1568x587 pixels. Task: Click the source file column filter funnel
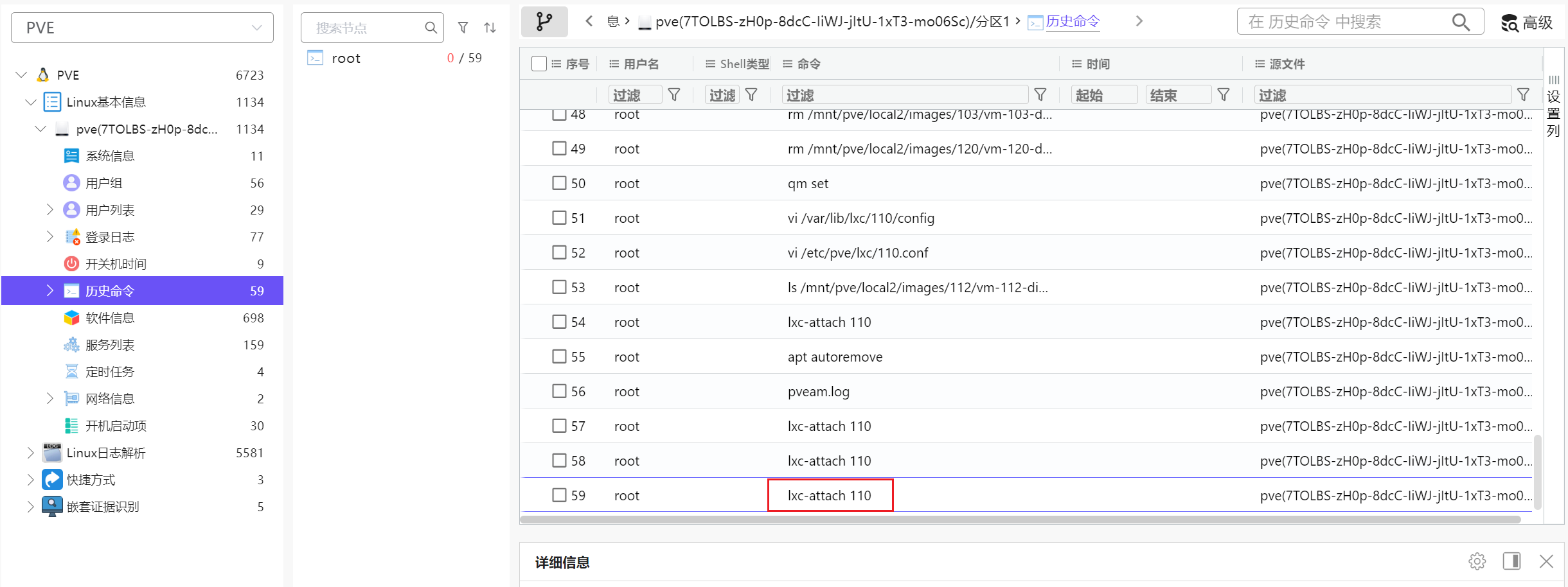pyautogui.click(x=1522, y=95)
